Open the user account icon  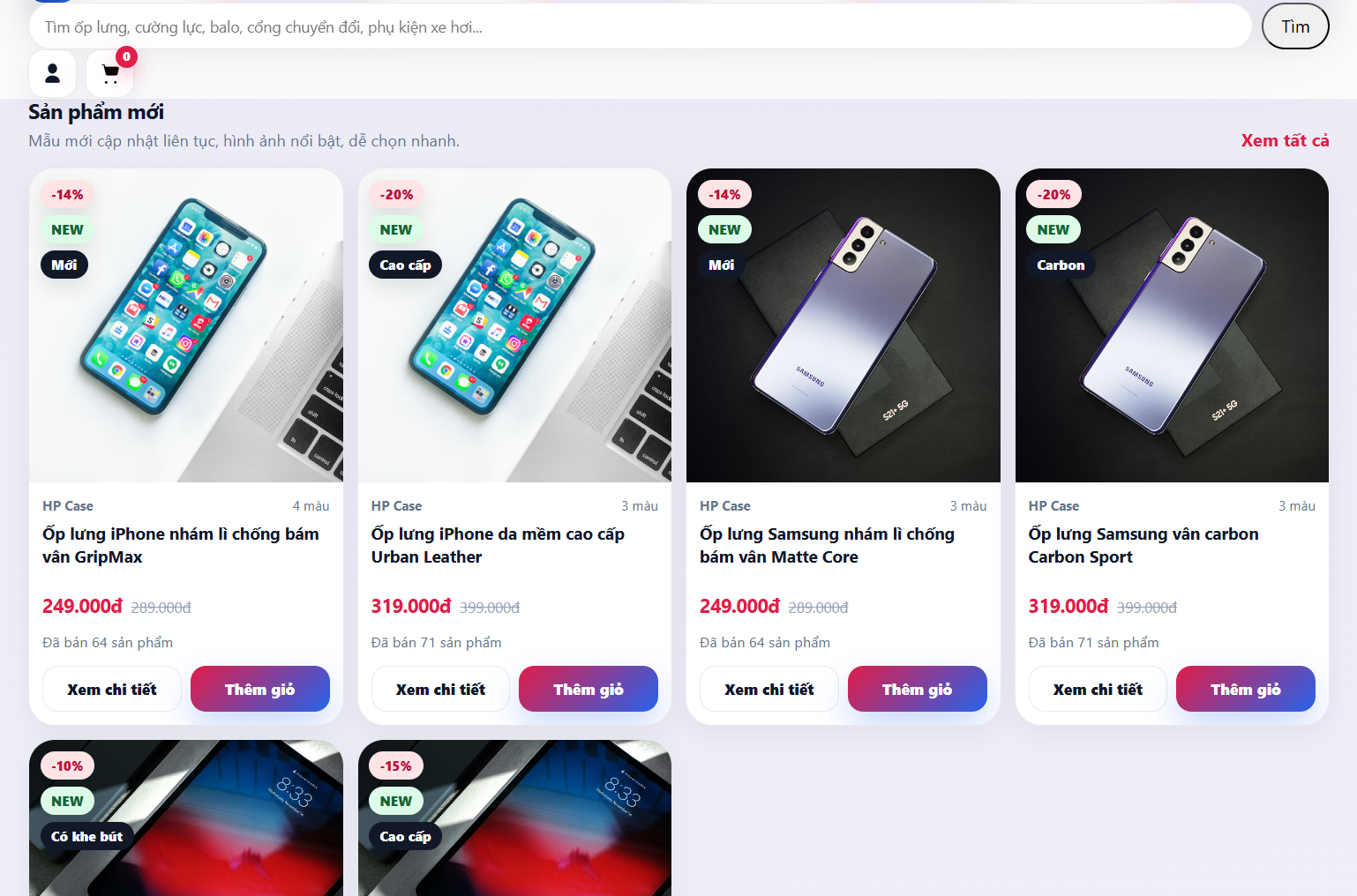(x=52, y=73)
